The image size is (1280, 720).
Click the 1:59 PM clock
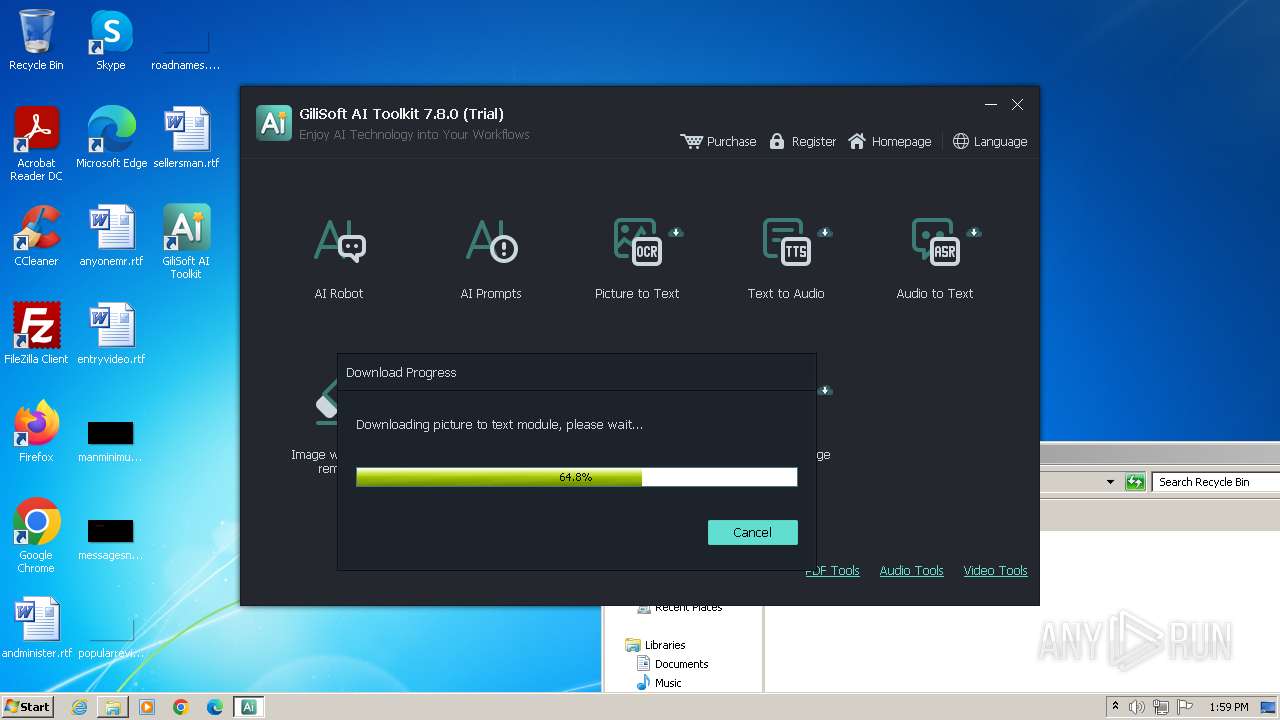tap(1229, 707)
